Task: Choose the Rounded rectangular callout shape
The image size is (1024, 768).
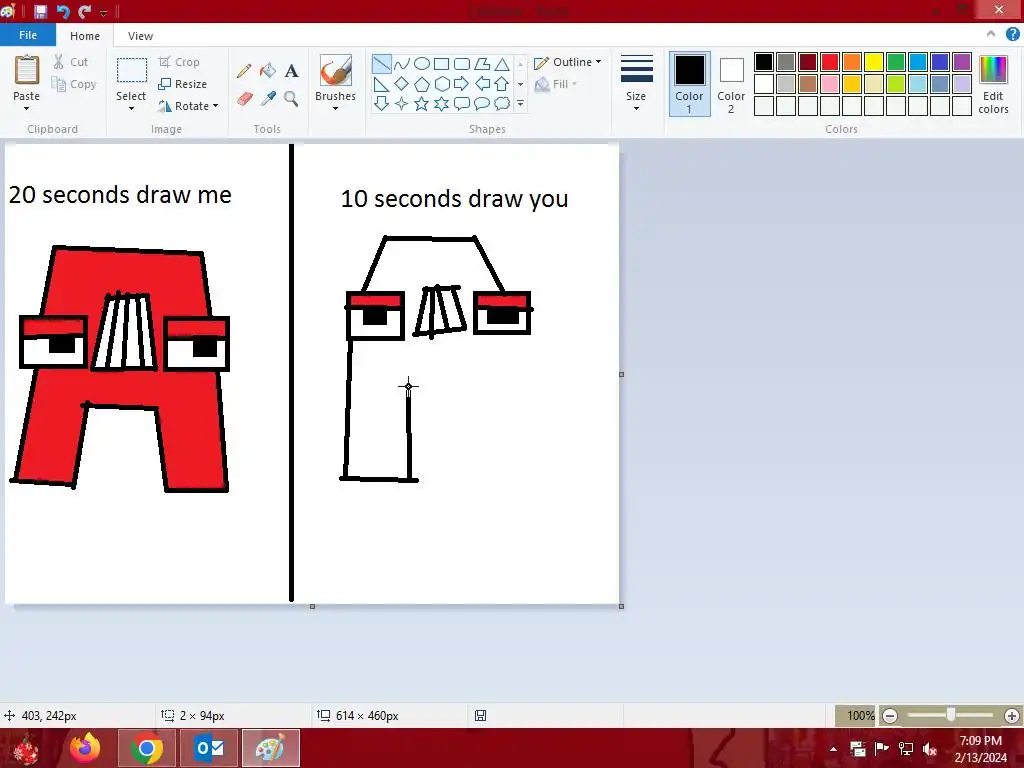Action: (462, 103)
